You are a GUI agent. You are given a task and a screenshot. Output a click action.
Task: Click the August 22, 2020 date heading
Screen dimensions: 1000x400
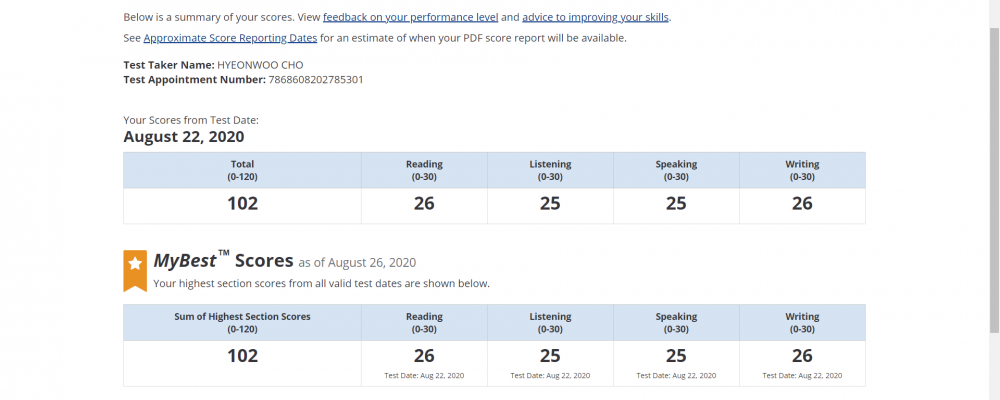[184, 137]
